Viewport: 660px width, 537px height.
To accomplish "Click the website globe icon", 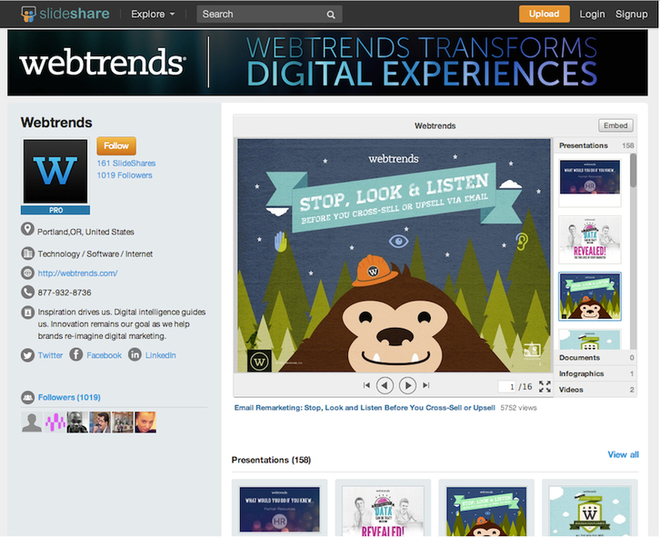I will [27, 273].
